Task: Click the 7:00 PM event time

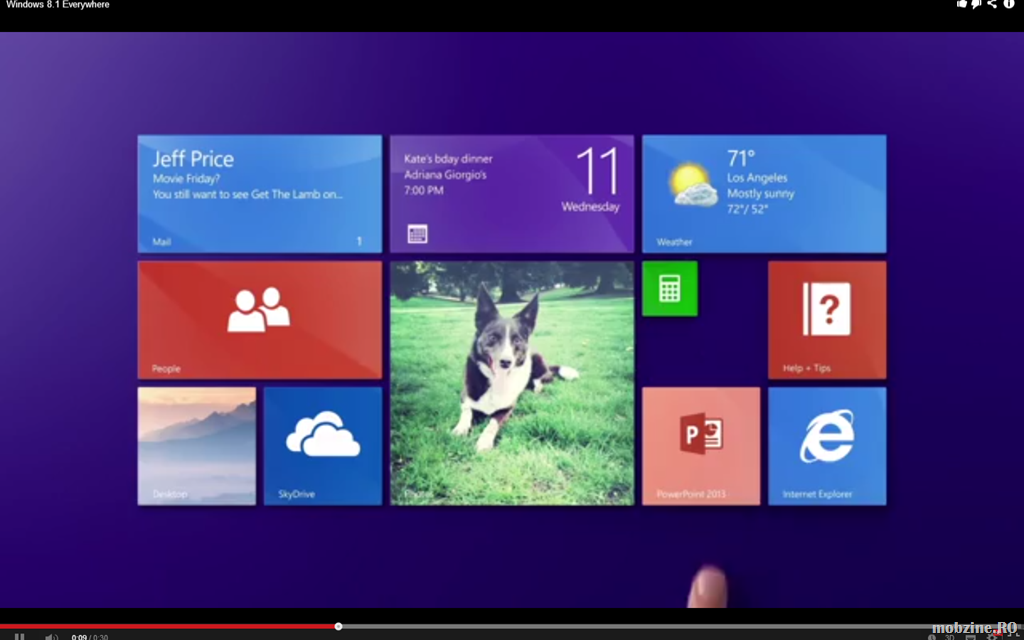Action: [424, 191]
